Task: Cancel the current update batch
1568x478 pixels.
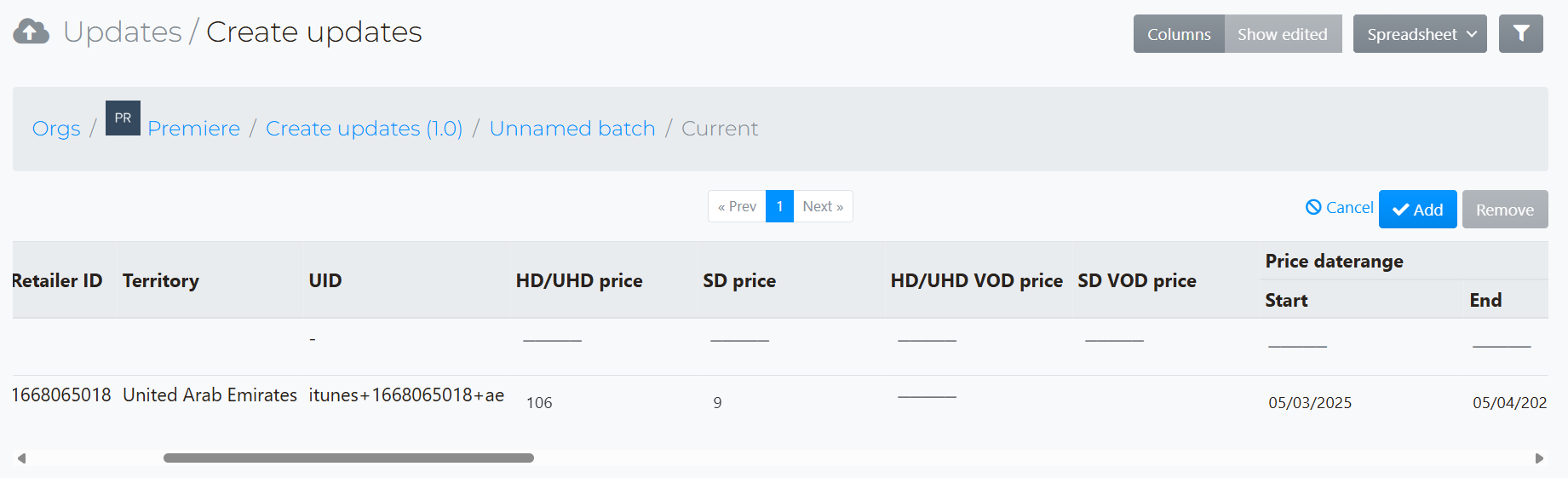Action: tap(1340, 207)
